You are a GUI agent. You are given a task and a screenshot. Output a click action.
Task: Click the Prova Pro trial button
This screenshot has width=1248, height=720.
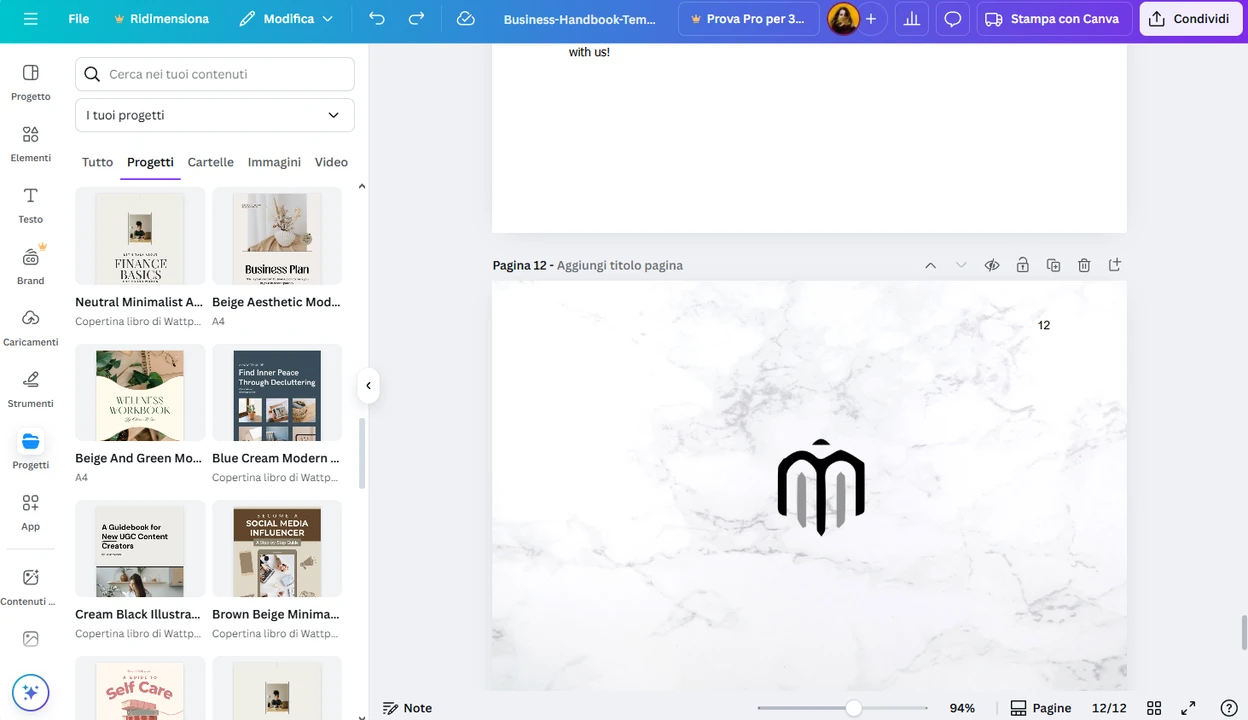click(748, 19)
